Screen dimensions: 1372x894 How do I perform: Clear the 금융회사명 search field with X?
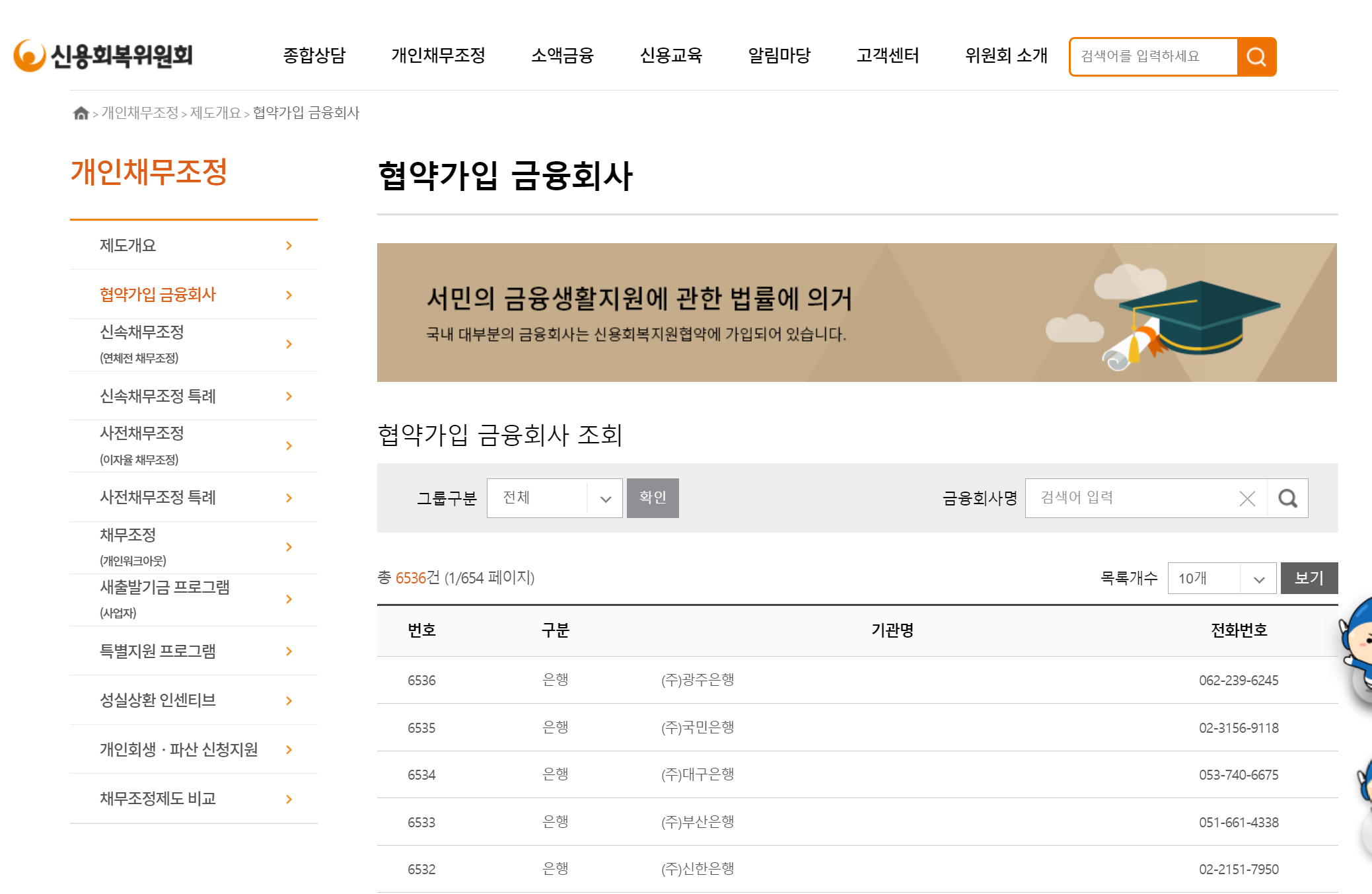pyautogui.click(x=1246, y=498)
